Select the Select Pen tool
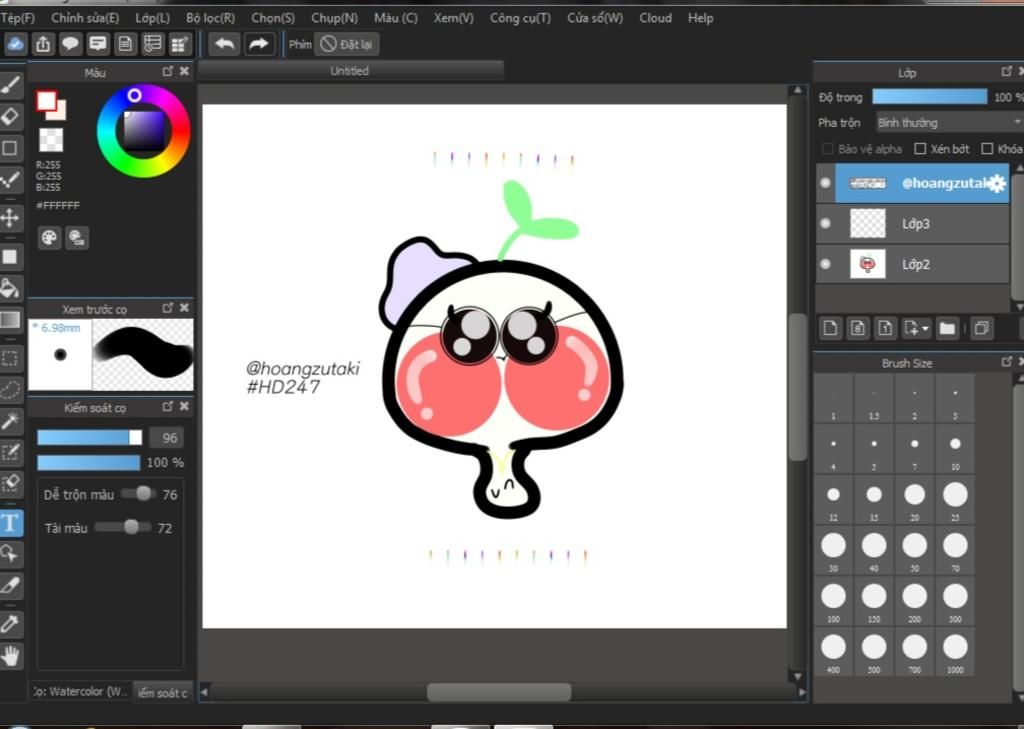This screenshot has width=1024, height=729. [x=11, y=452]
